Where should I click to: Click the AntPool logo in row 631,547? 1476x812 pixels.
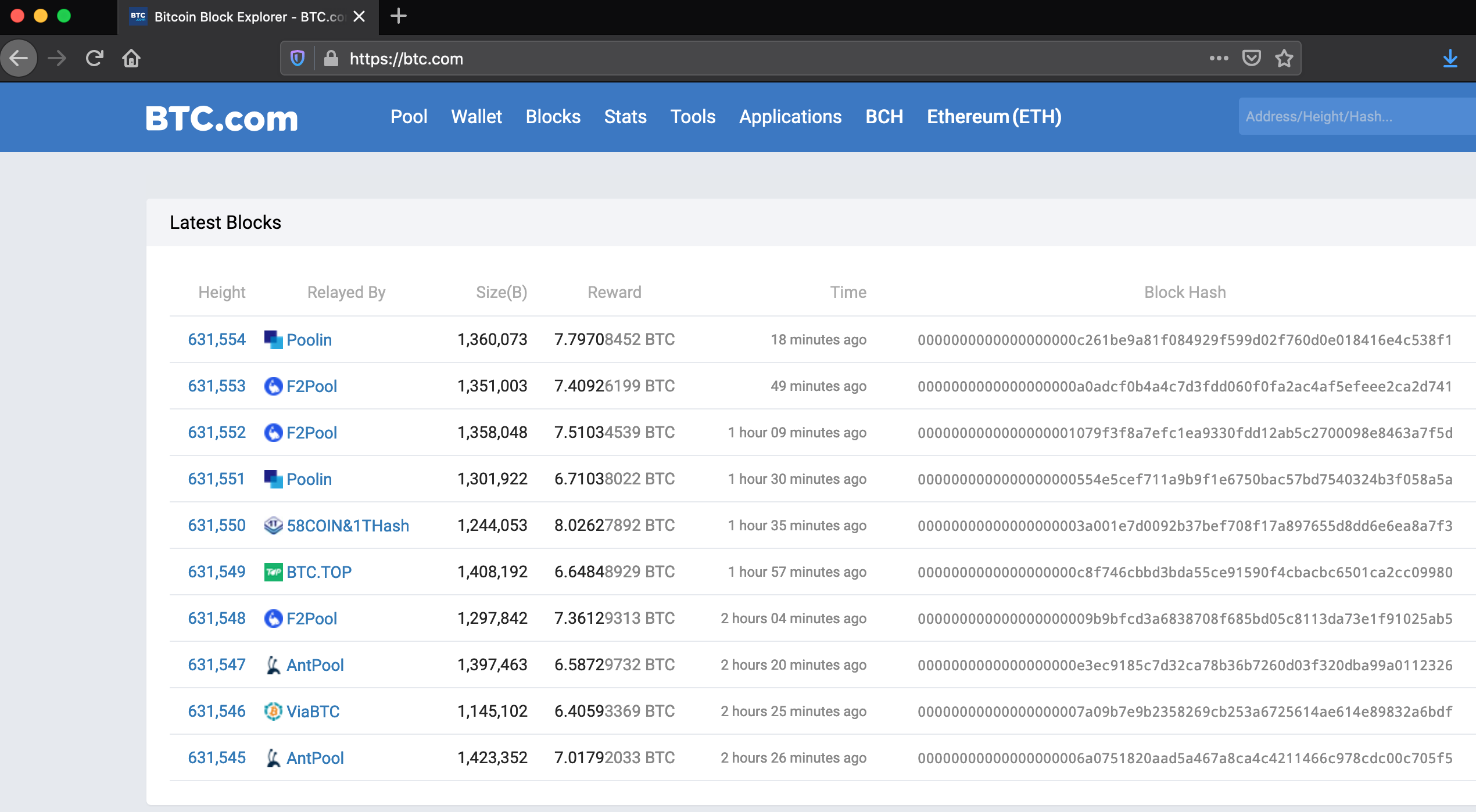pyautogui.click(x=274, y=665)
